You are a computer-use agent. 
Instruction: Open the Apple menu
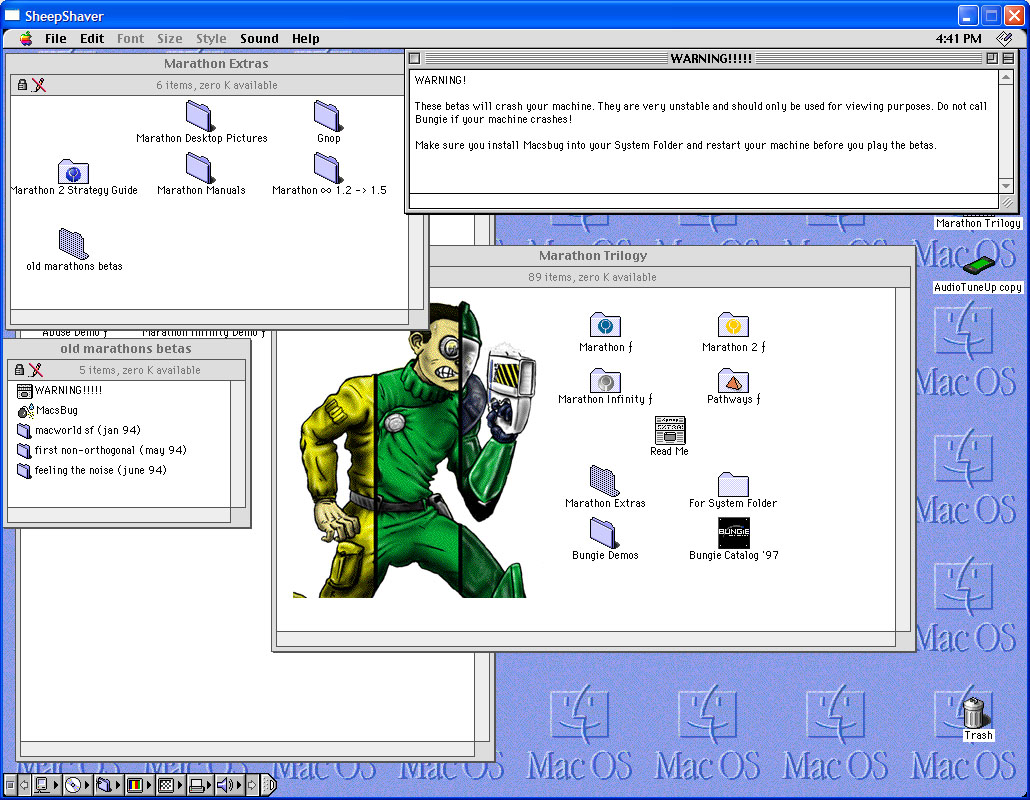click(x=26, y=39)
